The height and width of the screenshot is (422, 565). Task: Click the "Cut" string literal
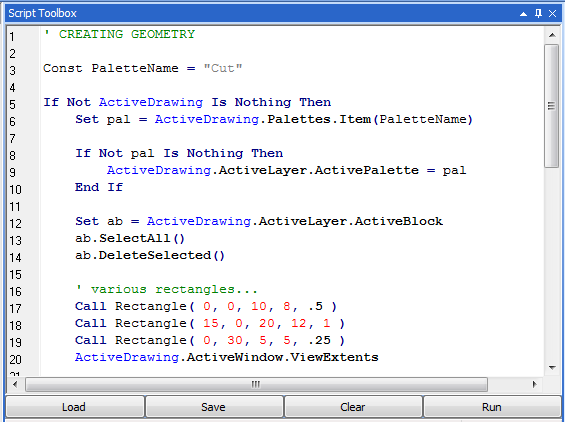point(223,68)
